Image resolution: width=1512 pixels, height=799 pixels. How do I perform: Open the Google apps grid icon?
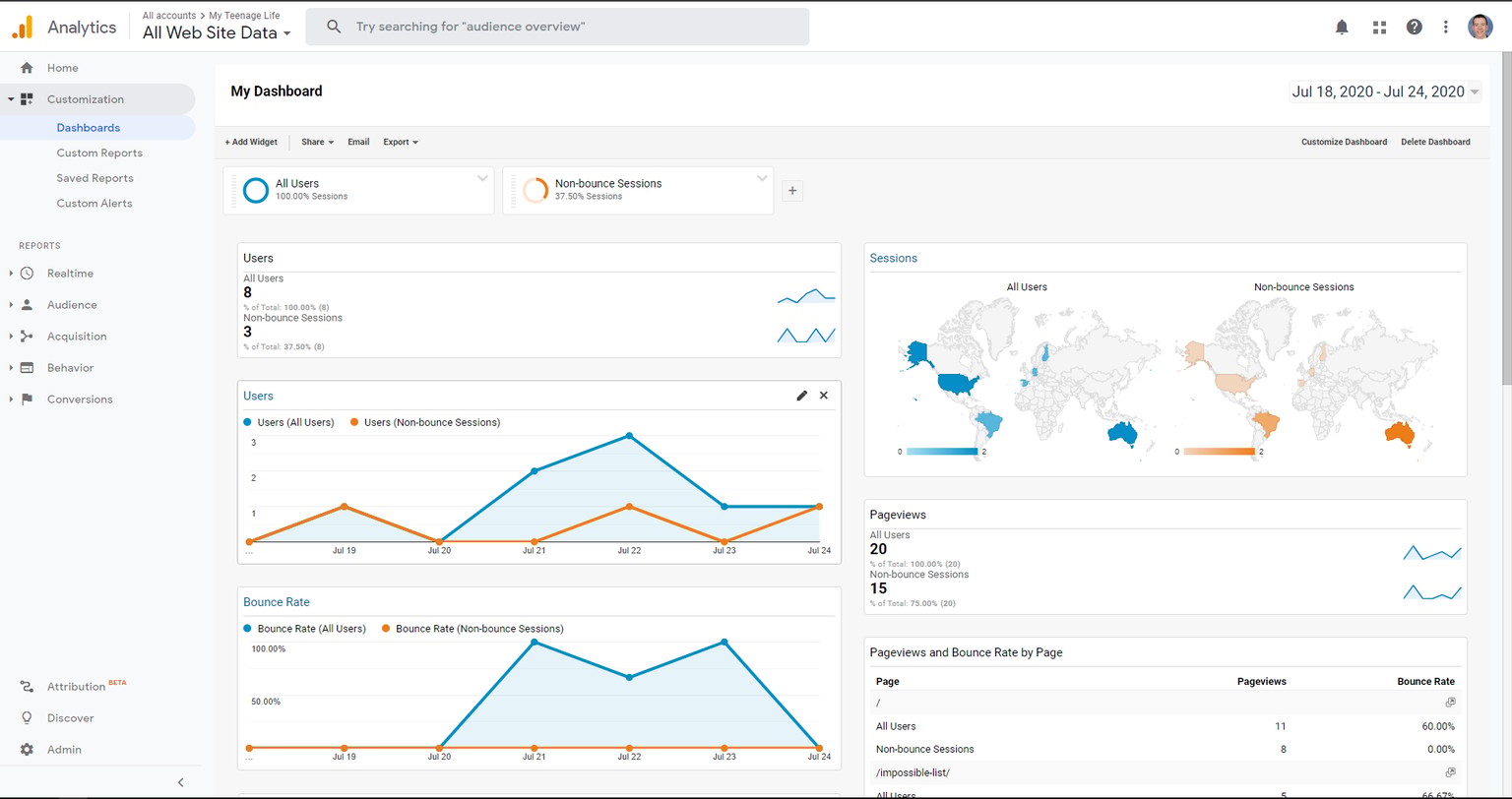(1379, 28)
